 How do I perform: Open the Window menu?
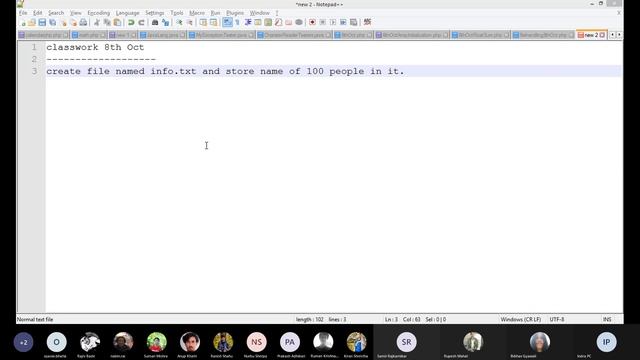point(260,13)
